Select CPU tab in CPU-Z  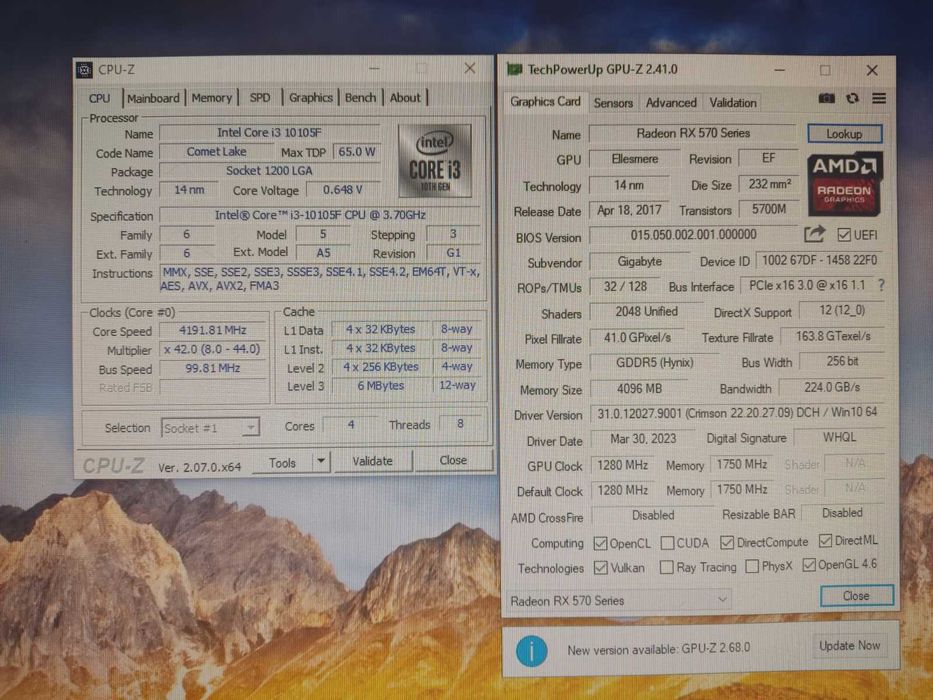pos(99,98)
